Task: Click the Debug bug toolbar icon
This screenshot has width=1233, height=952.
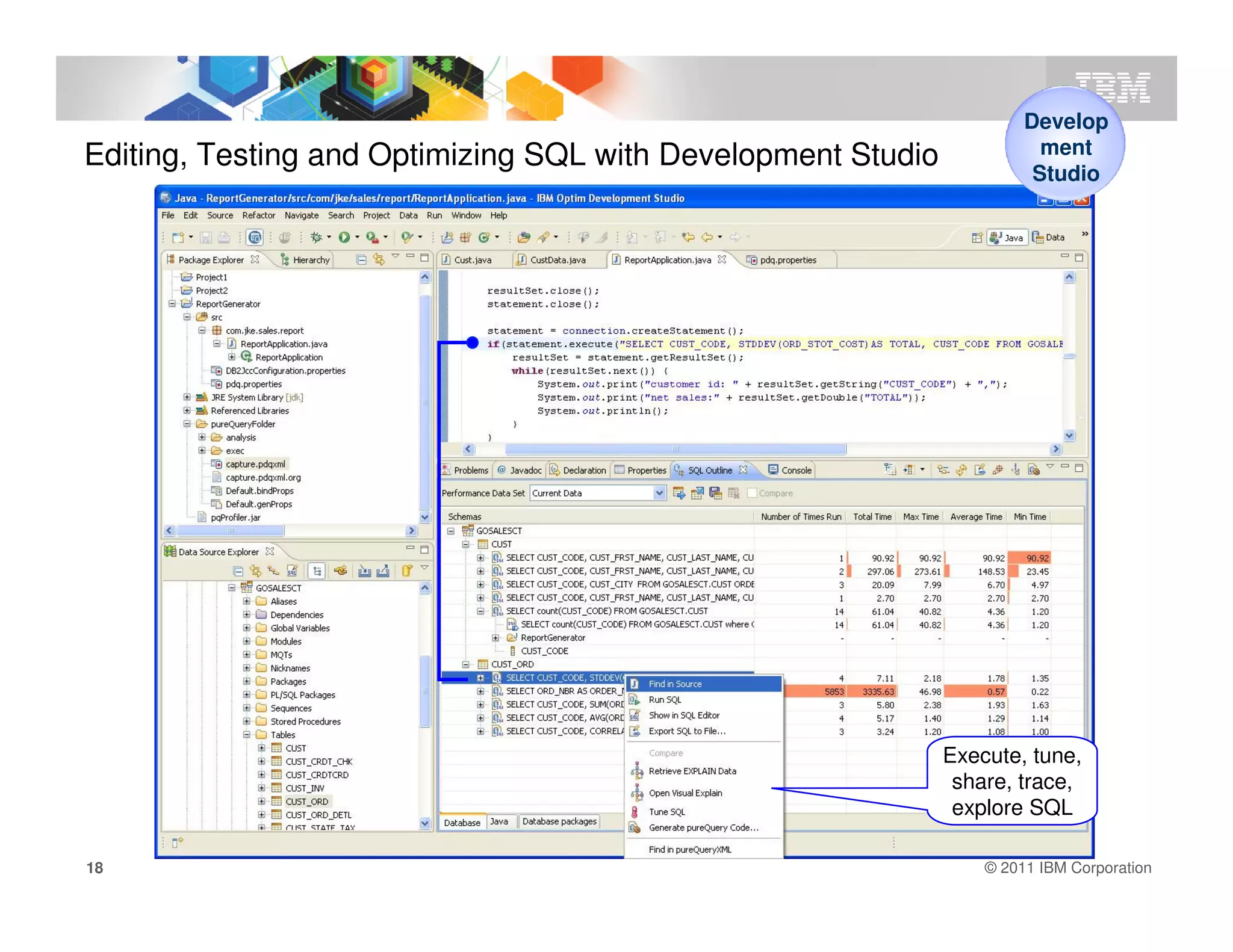Action: pos(316,238)
